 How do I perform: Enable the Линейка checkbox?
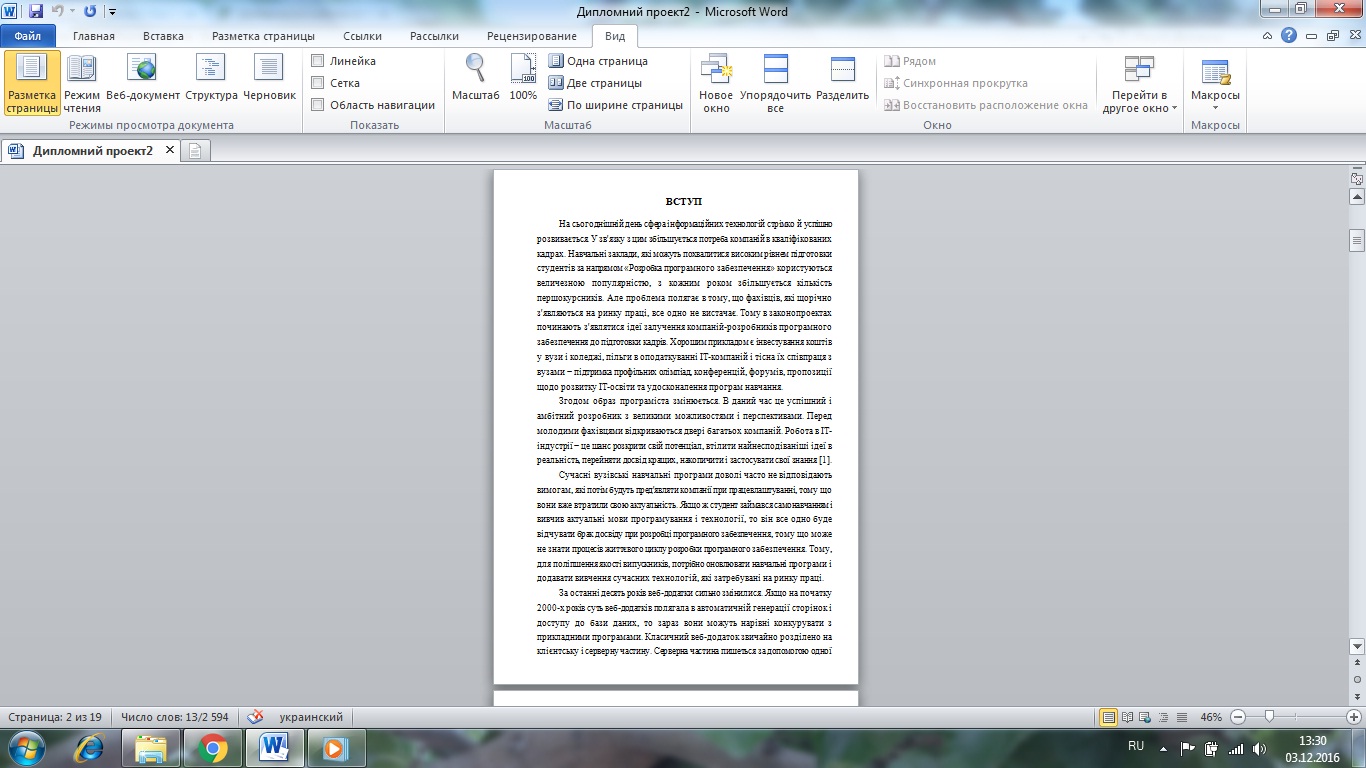[318, 61]
